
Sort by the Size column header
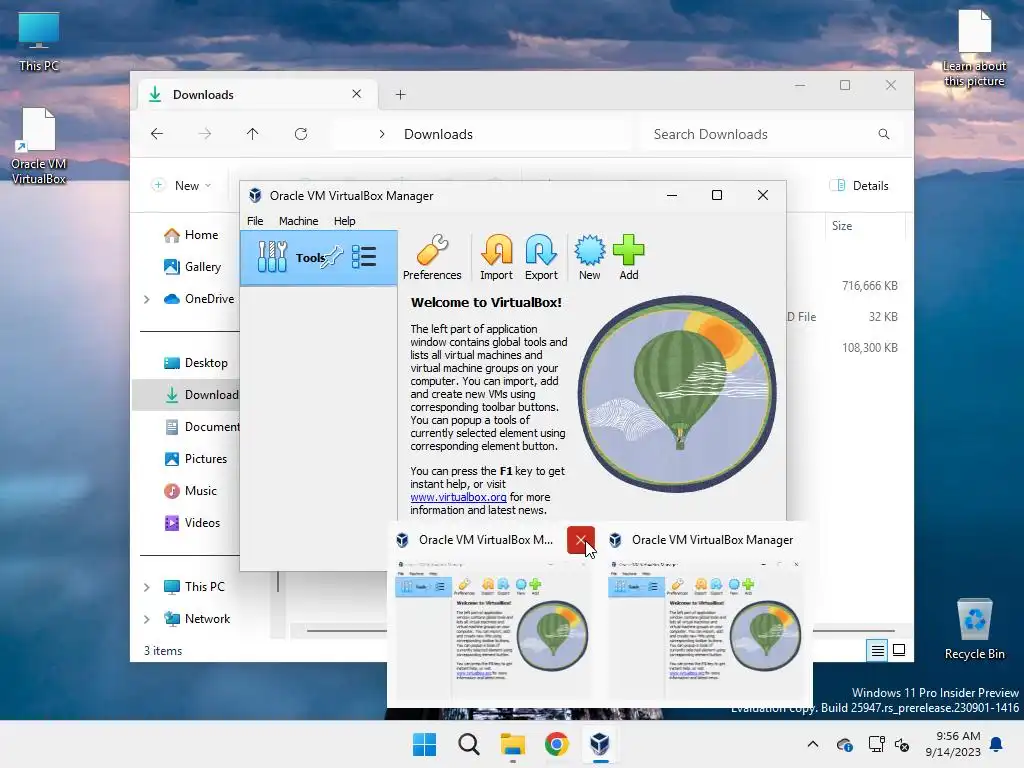(842, 226)
